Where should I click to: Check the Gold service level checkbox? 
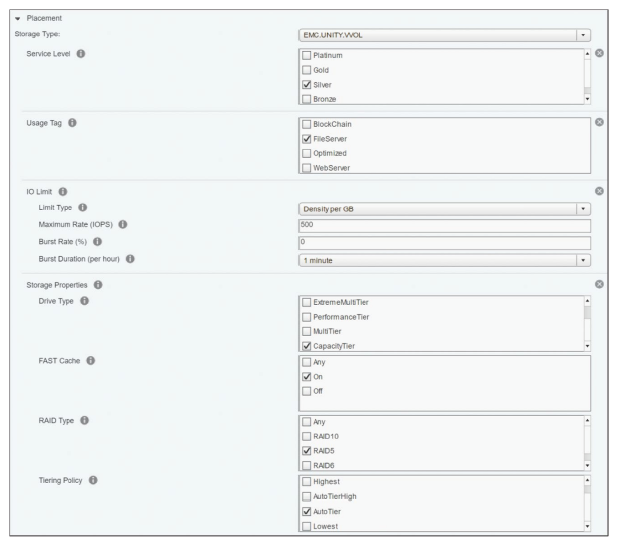point(307,70)
